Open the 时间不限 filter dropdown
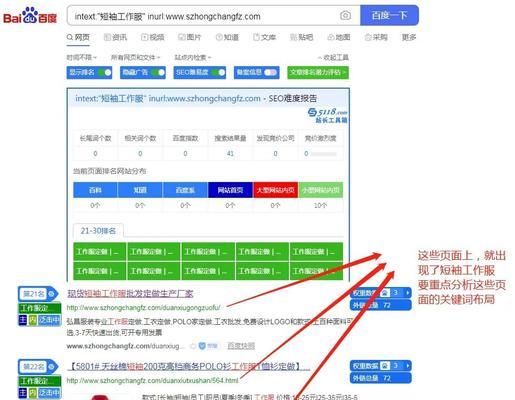The height and width of the screenshot is (400, 515). [x=81, y=58]
